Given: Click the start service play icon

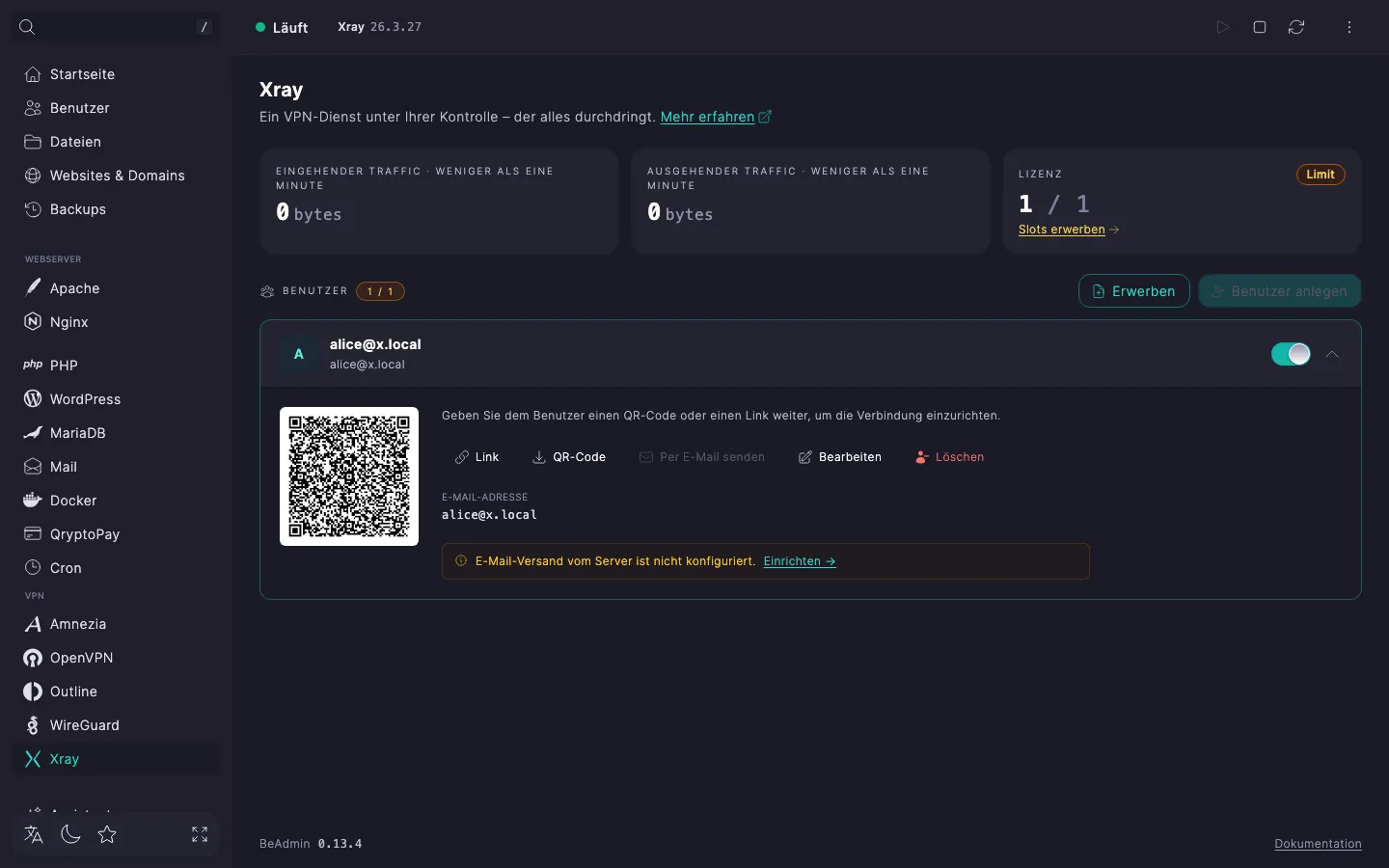Looking at the screenshot, I should pyautogui.click(x=1223, y=27).
